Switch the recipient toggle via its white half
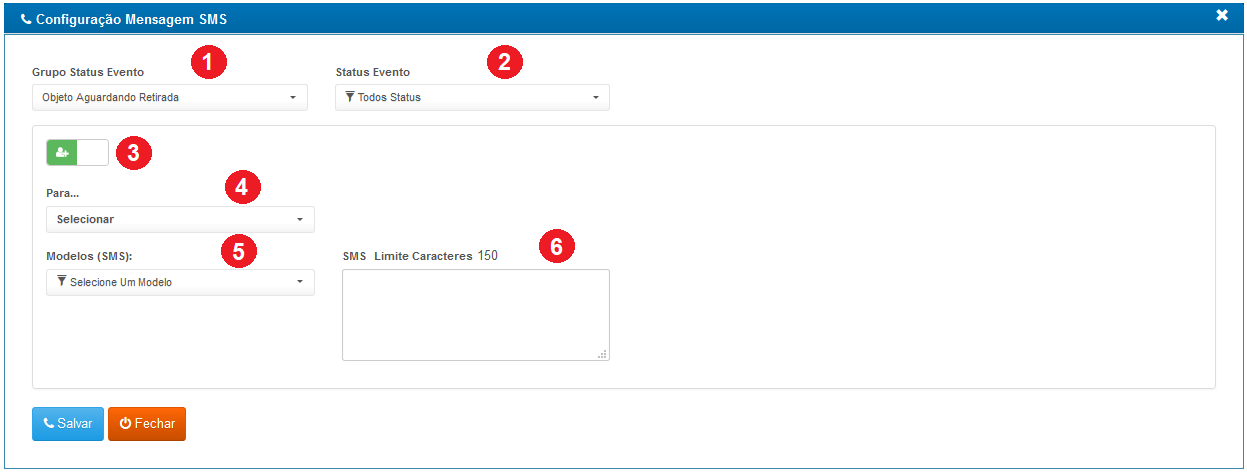This screenshot has height=472, width=1247. (x=92, y=153)
